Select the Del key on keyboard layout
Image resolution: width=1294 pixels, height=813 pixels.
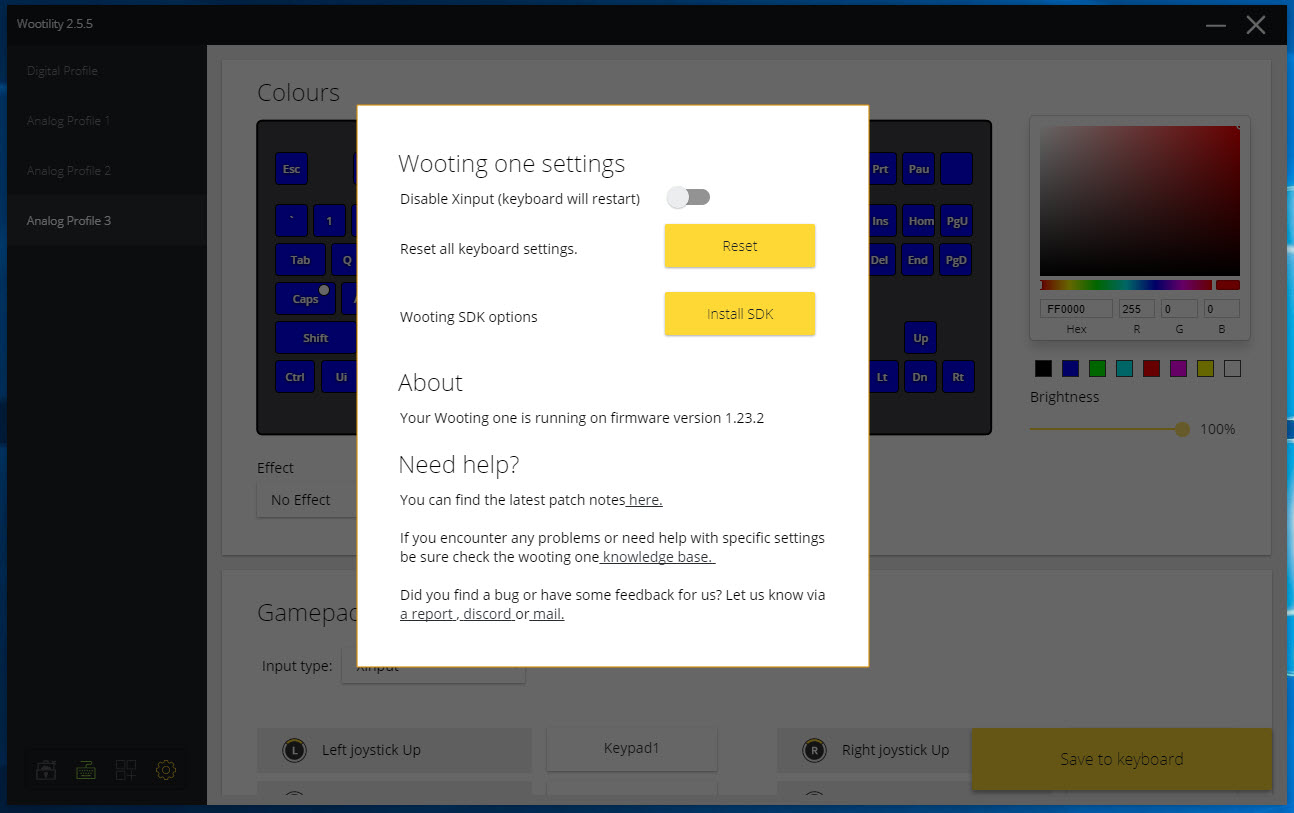click(x=880, y=260)
